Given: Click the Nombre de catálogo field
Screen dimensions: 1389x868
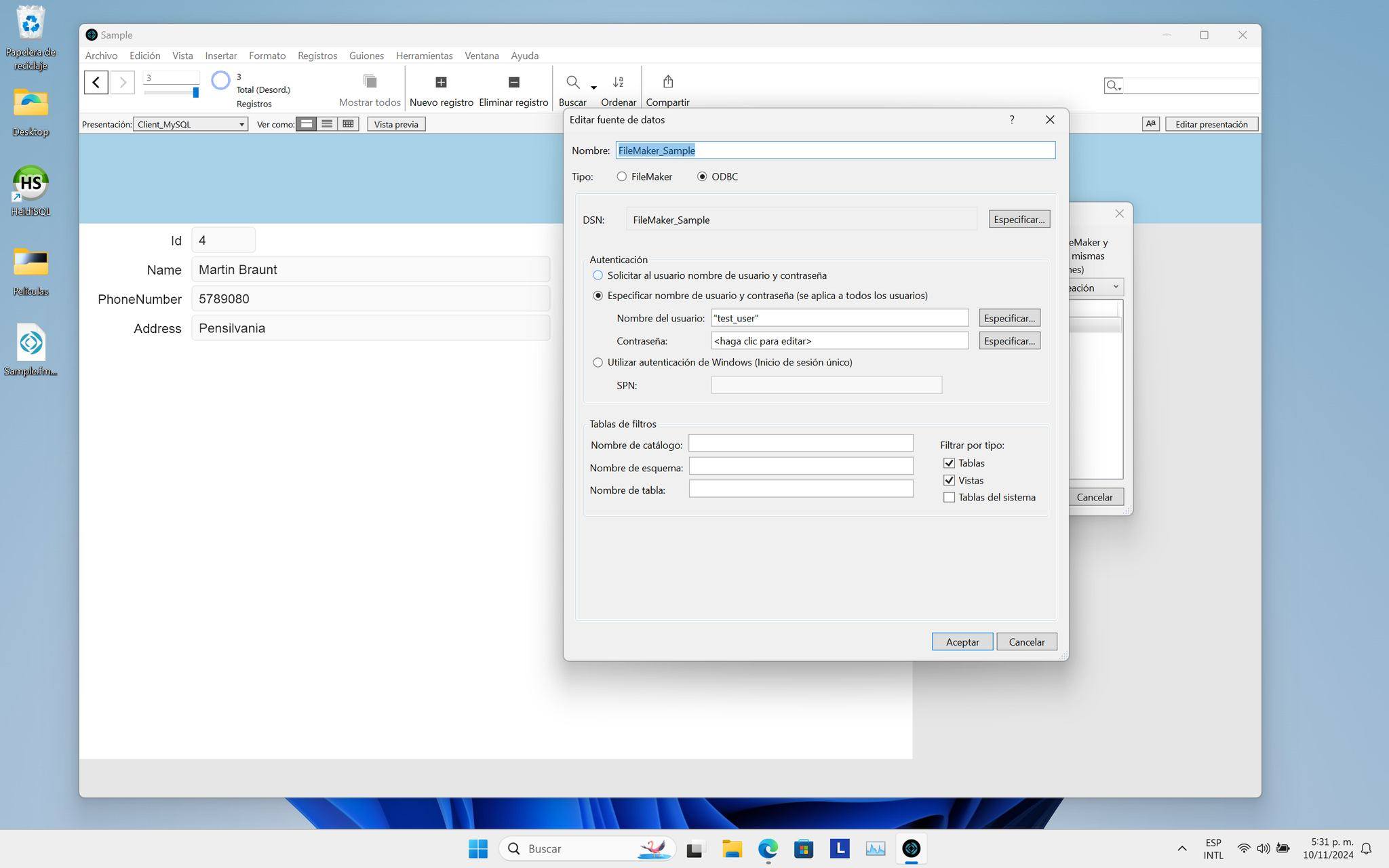Looking at the screenshot, I should (800, 443).
